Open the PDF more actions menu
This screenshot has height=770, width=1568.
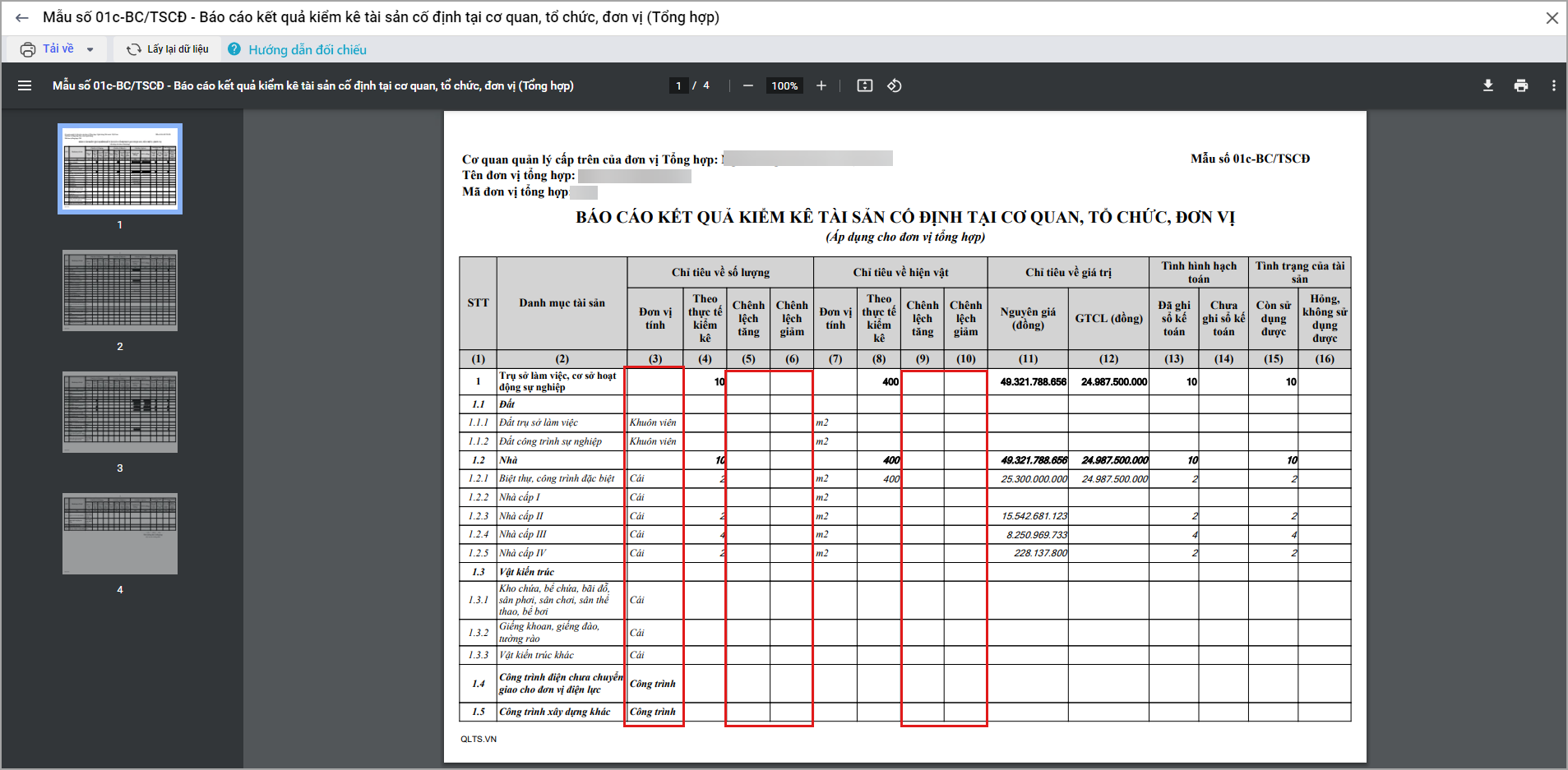tap(1552, 85)
